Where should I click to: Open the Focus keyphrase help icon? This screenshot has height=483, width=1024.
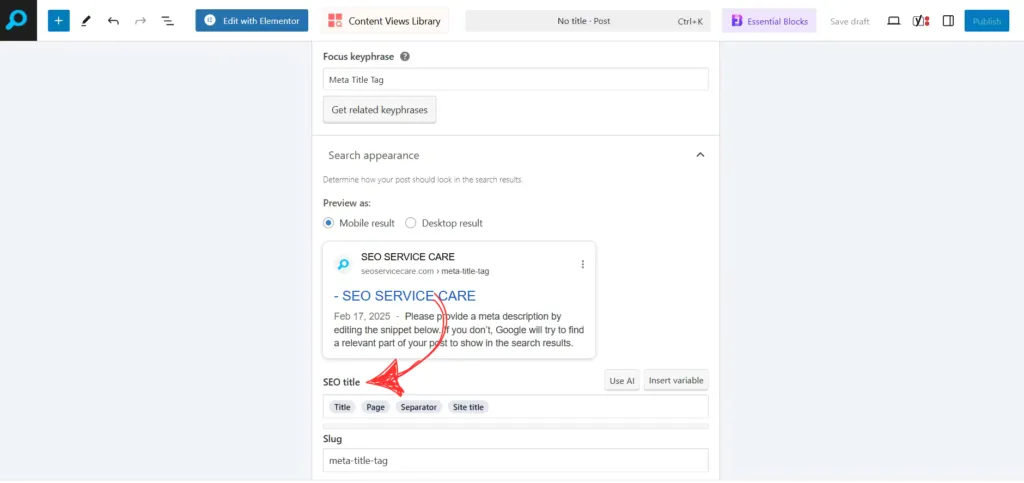pyautogui.click(x=405, y=57)
